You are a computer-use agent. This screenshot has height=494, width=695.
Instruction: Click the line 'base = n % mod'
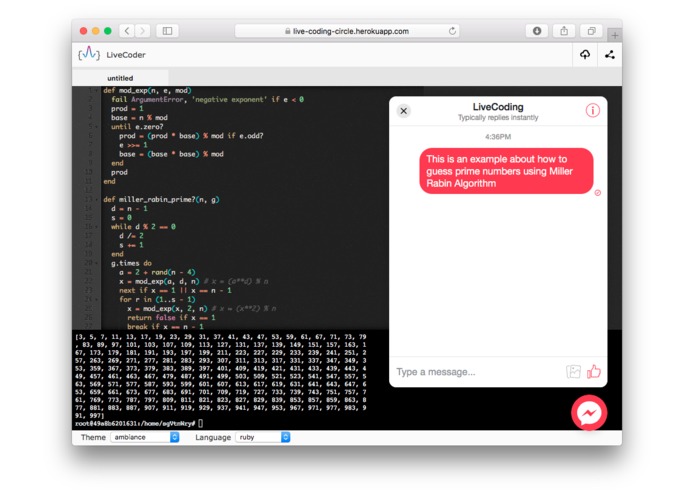coord(139,117)
